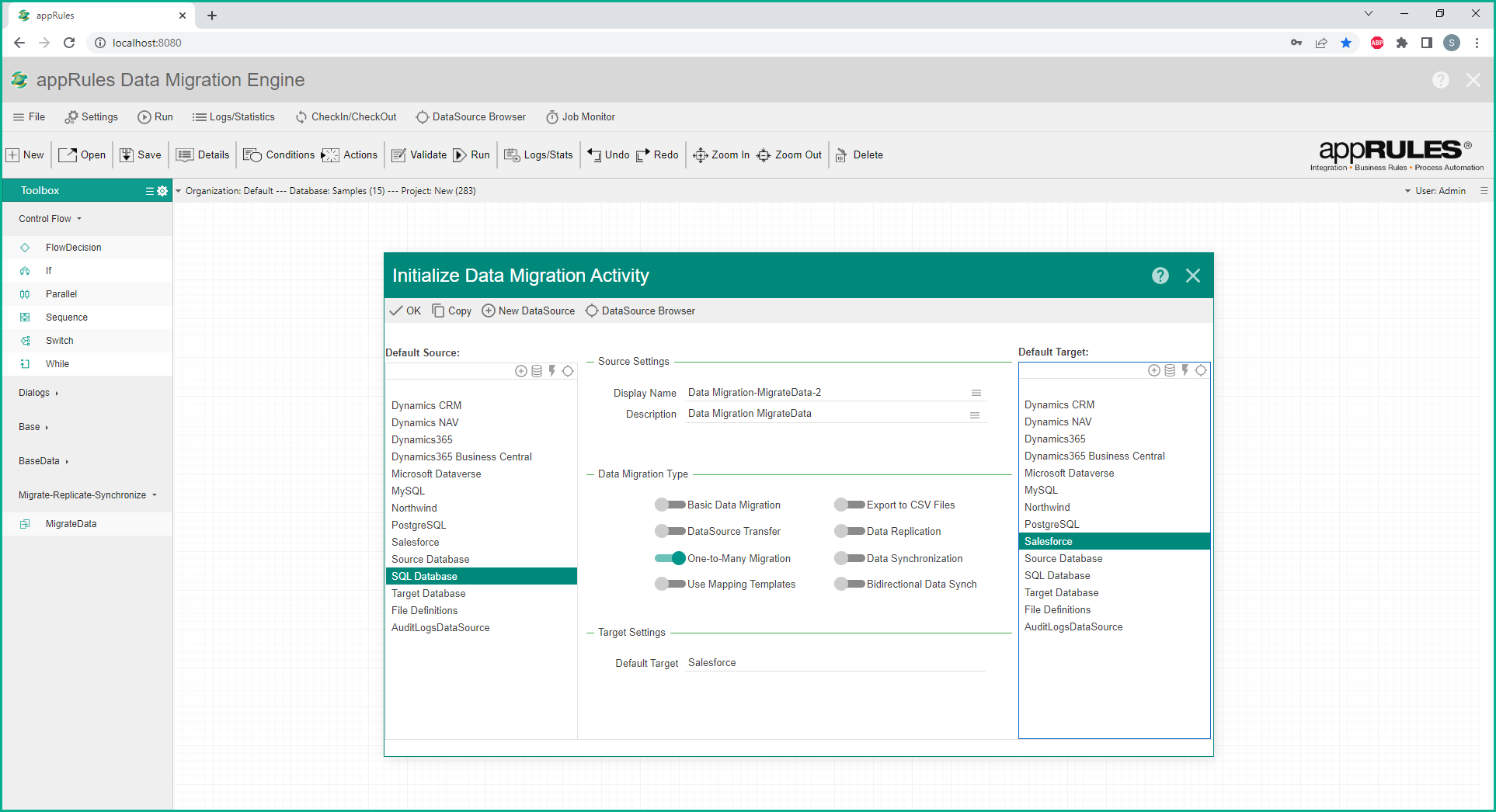
Task: Disable the One-to-Many Migration toggle
Action: [670, 558]
